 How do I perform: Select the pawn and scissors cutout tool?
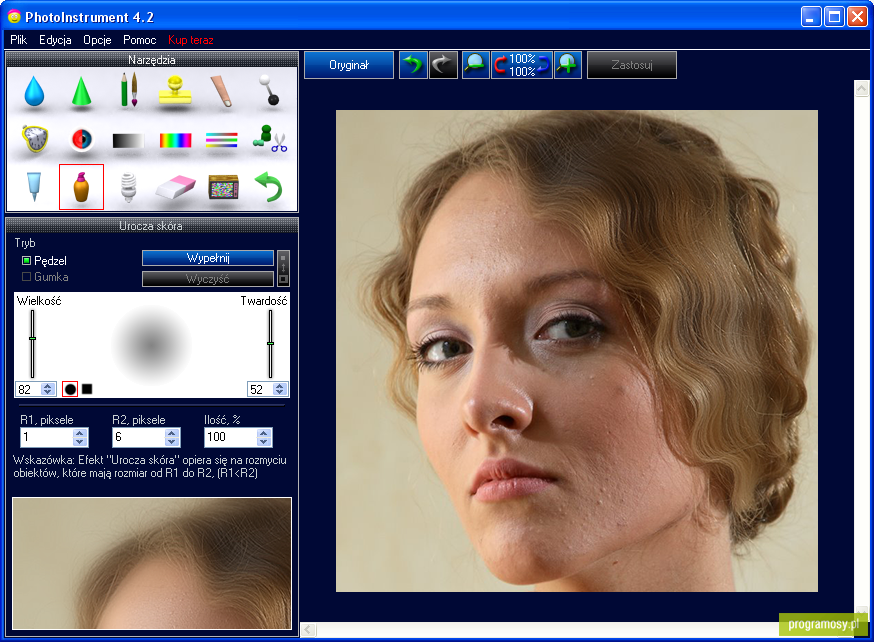click(270, 139)
